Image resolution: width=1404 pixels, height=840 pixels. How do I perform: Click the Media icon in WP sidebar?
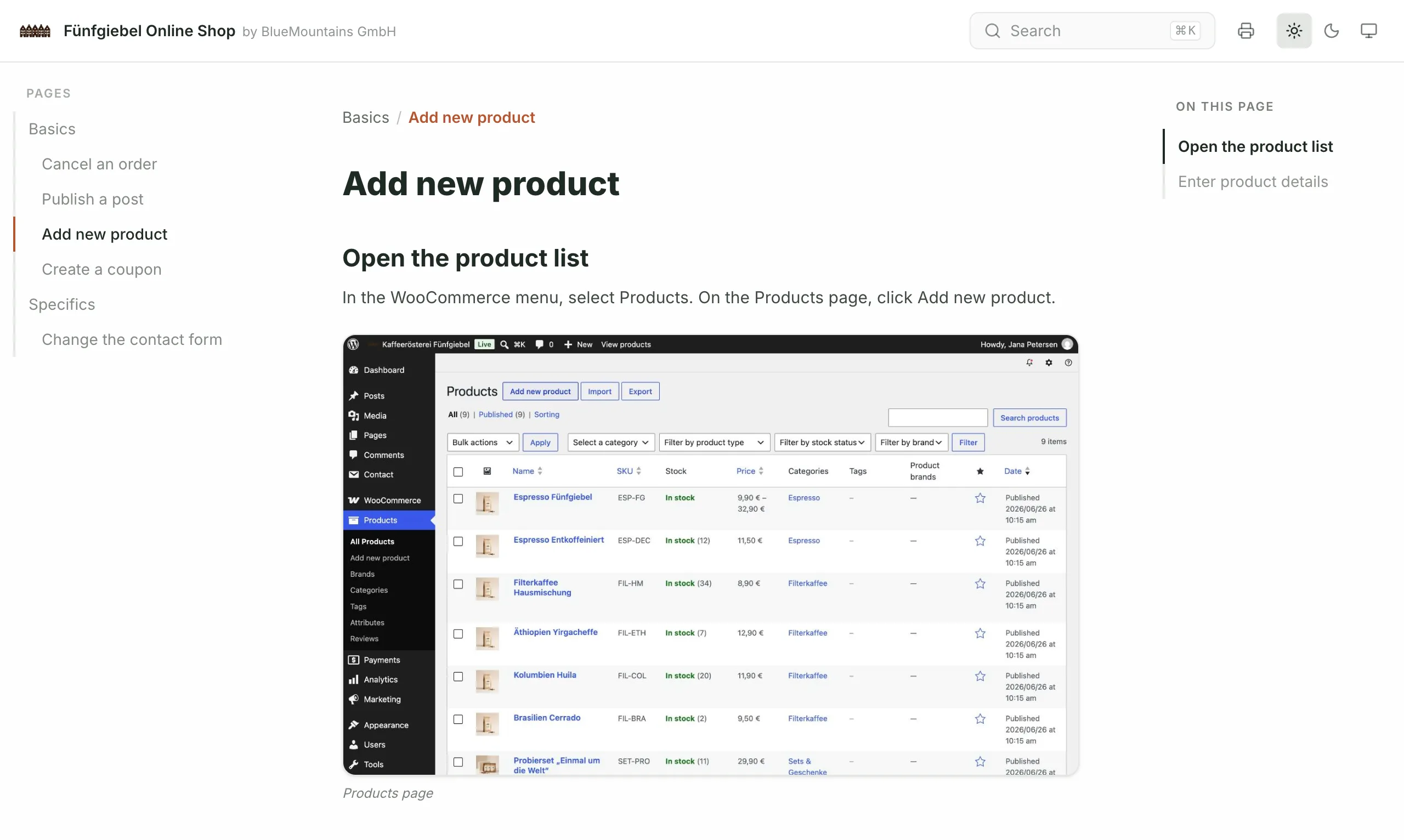pyautogui.click(x=354, y=416)
